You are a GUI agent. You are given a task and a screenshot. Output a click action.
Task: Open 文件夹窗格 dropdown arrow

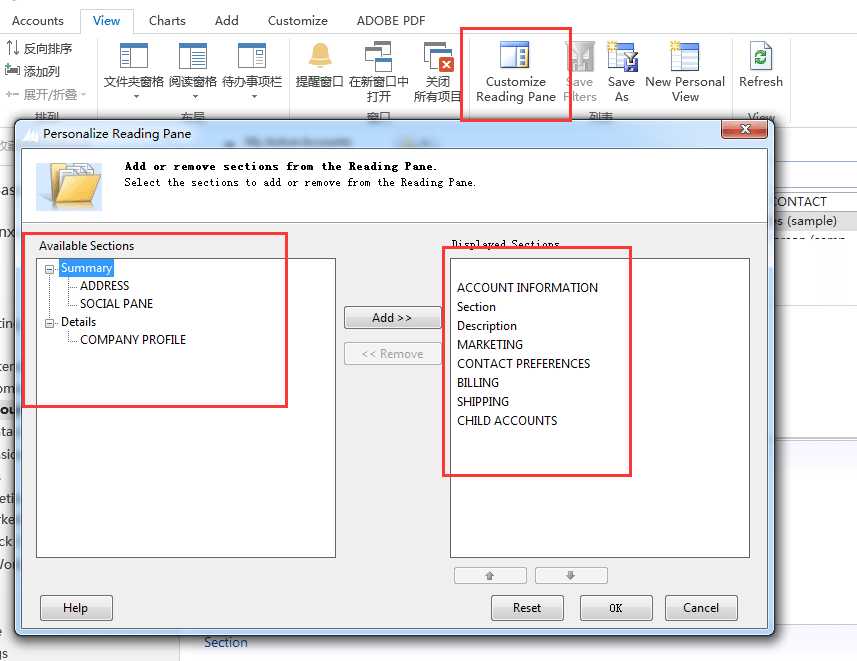[x=136, y=97]
